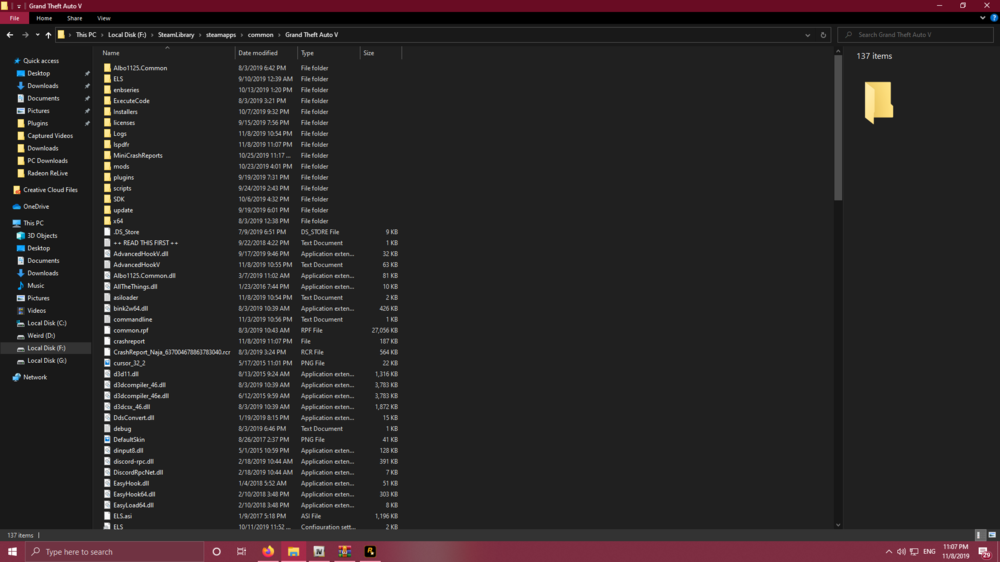
Task: Navigate to steamapps breadcrumb
Action: pos(221,35)
